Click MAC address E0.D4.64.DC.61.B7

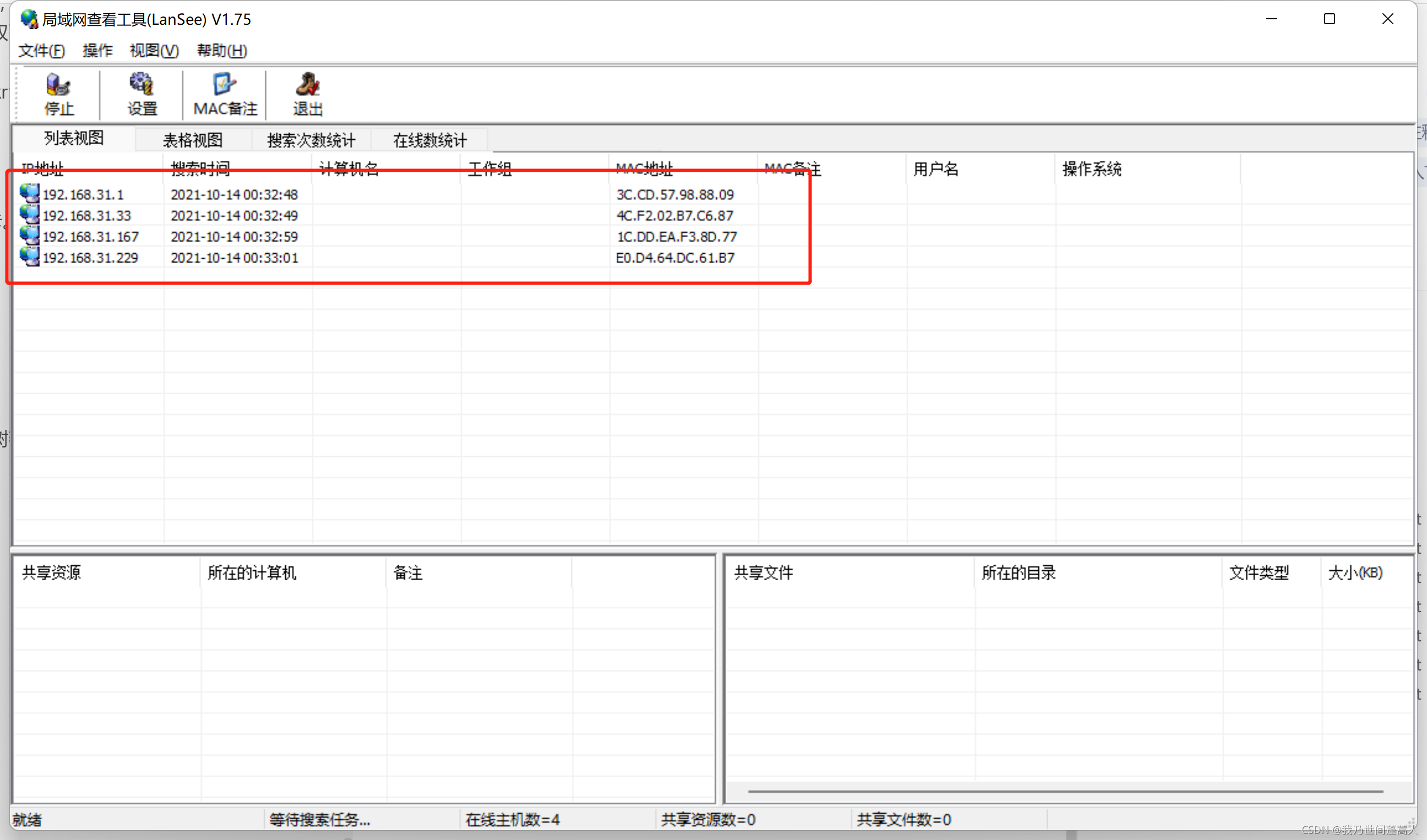(x=675, y=257)
